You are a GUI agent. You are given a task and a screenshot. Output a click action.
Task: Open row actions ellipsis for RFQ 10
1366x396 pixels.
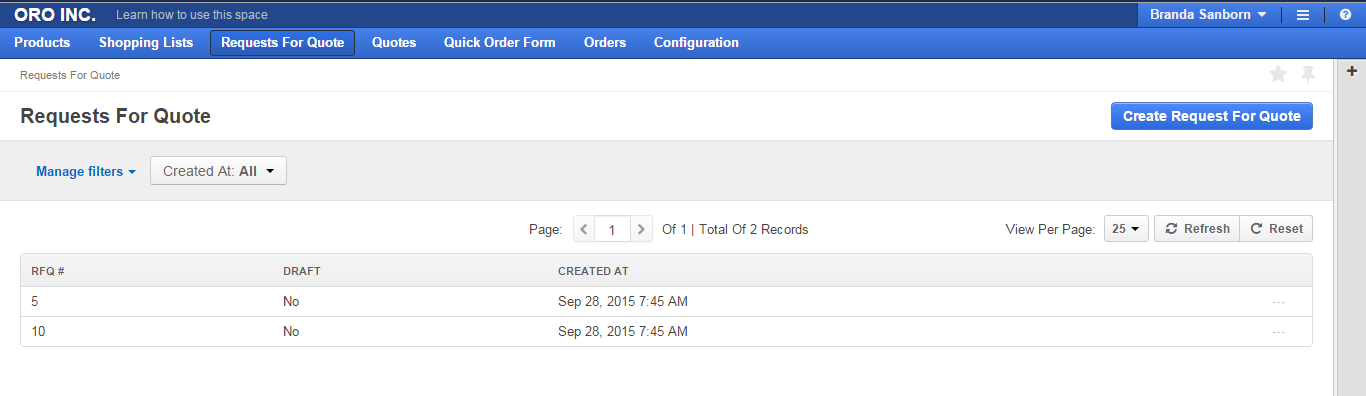tap(1279, 332)
